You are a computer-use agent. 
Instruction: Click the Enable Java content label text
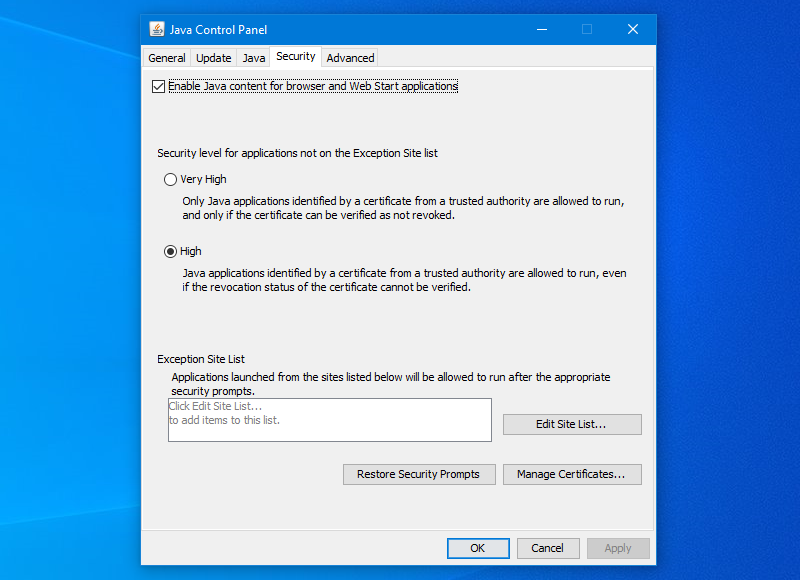[313, 86]
